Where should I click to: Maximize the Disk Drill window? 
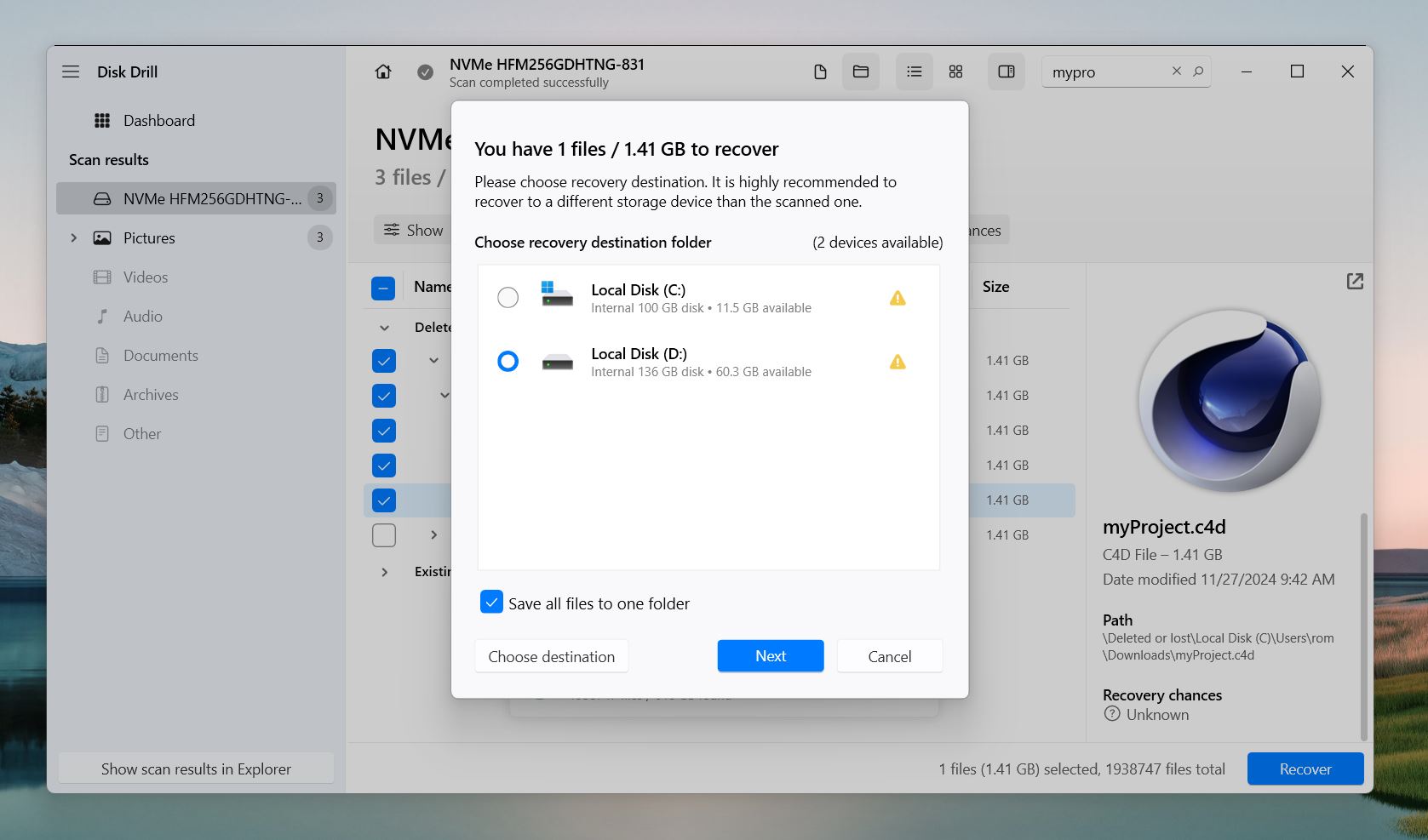[x=1297, y=72]
